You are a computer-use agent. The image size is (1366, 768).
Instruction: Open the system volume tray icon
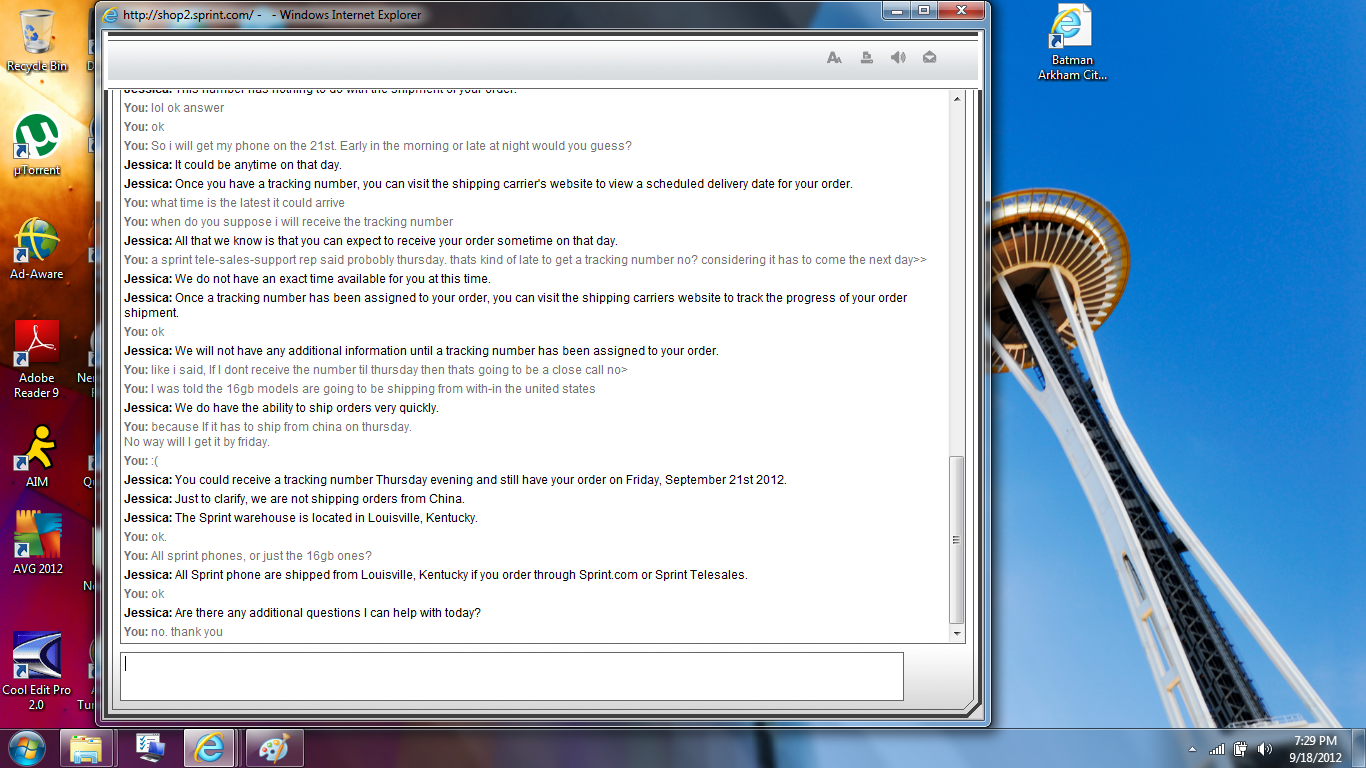click(x=1264, y=749)
